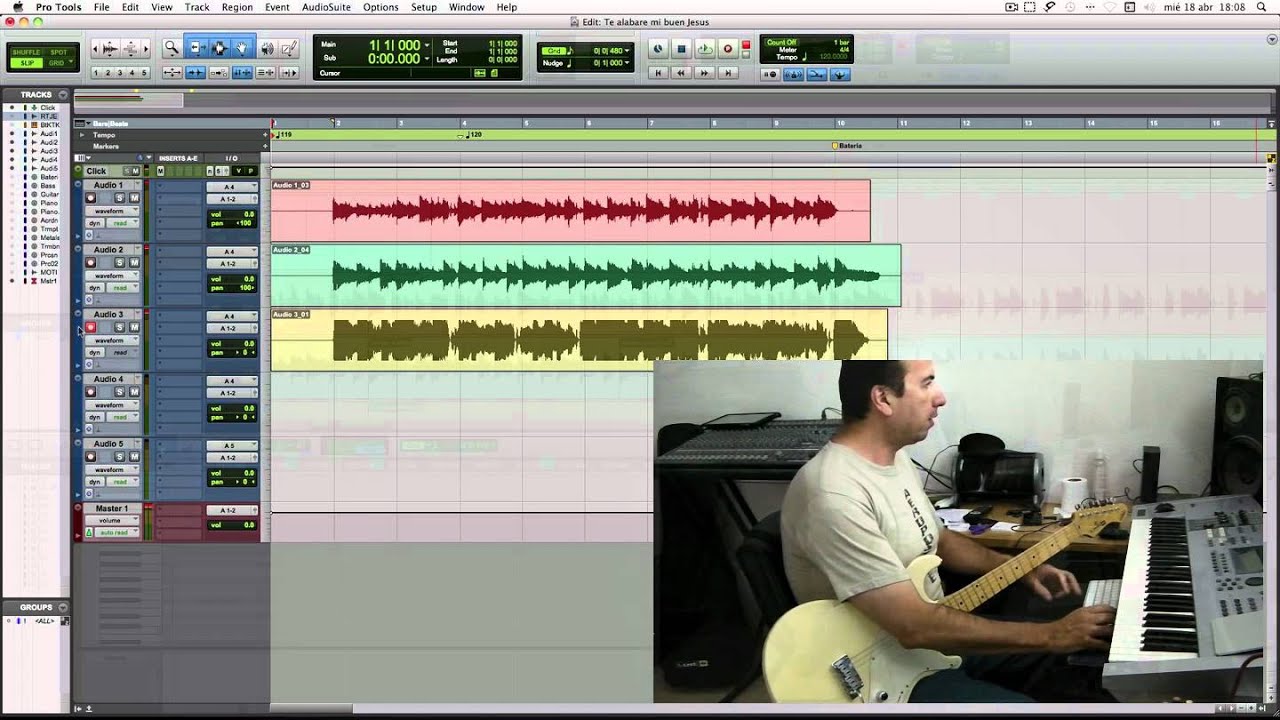Toggle Link Track and Edit Selection
The width and height of the screenshot is (1280, 720).
tap(266, 73)
